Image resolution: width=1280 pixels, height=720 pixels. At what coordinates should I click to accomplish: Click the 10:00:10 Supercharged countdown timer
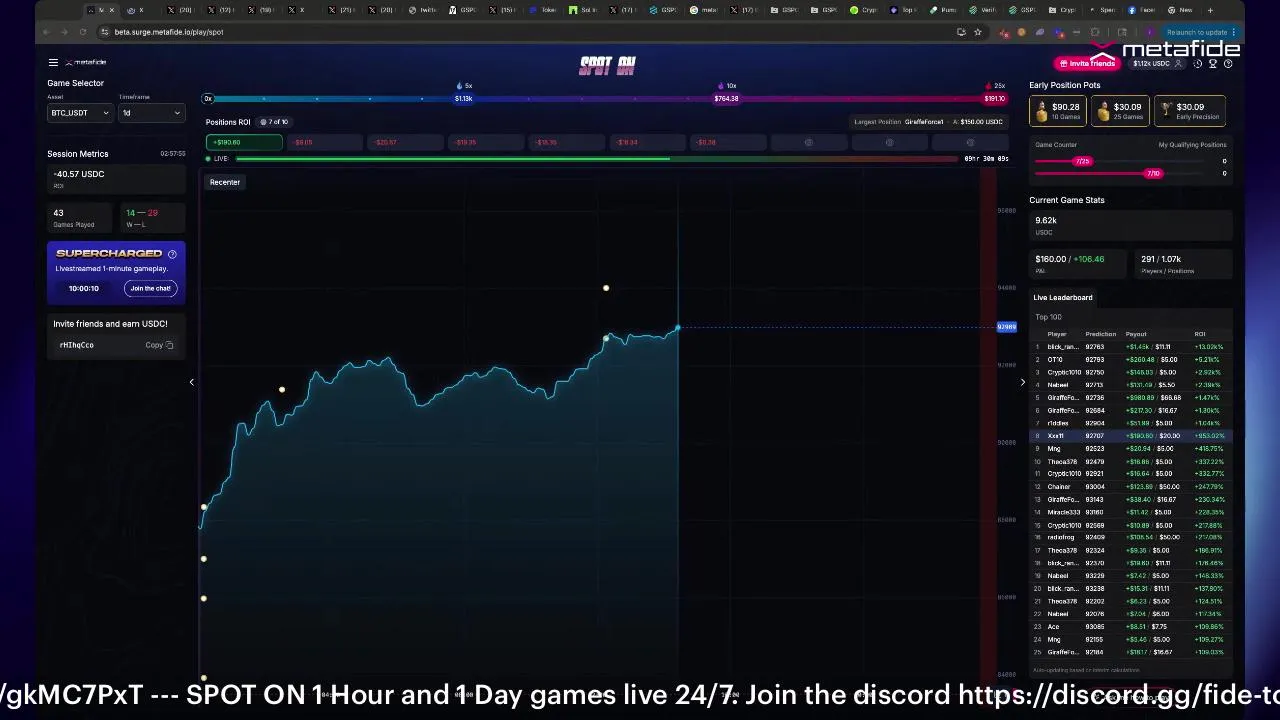coord(84,288)
